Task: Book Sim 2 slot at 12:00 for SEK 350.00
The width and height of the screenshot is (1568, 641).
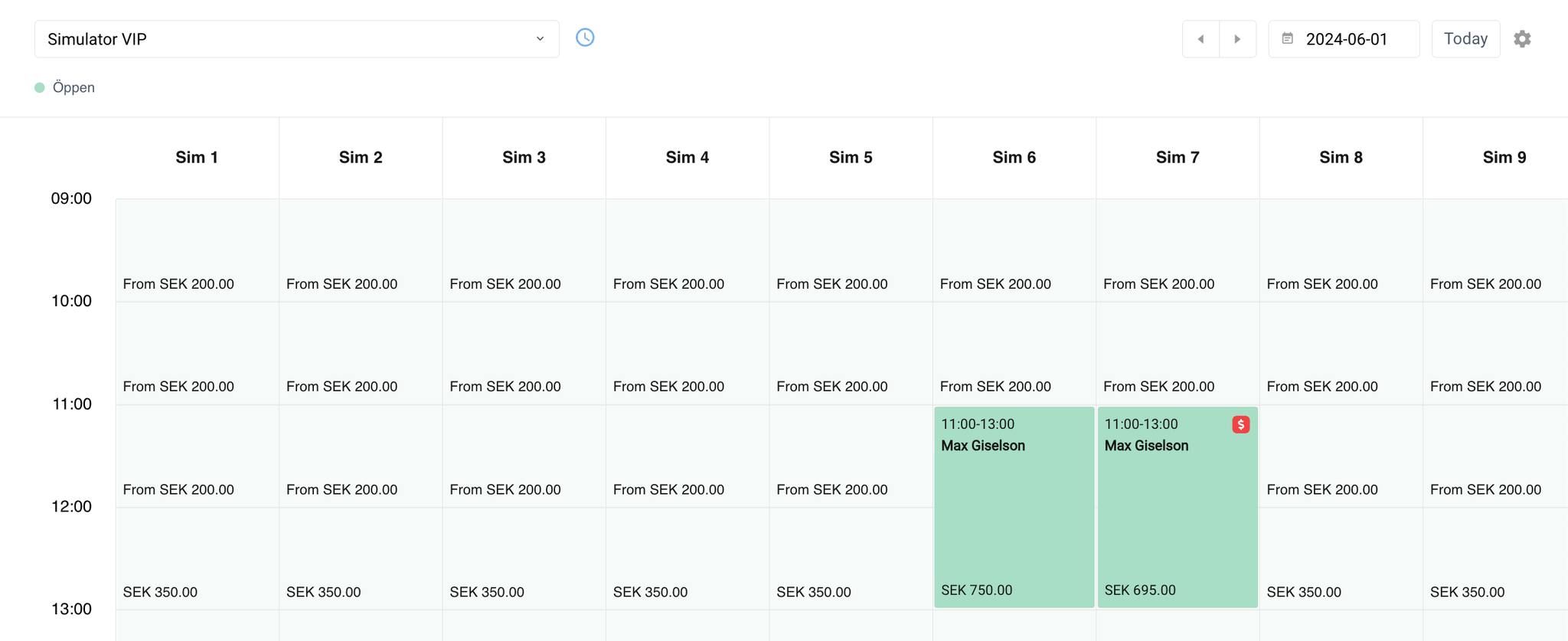Action: [361, 558]
